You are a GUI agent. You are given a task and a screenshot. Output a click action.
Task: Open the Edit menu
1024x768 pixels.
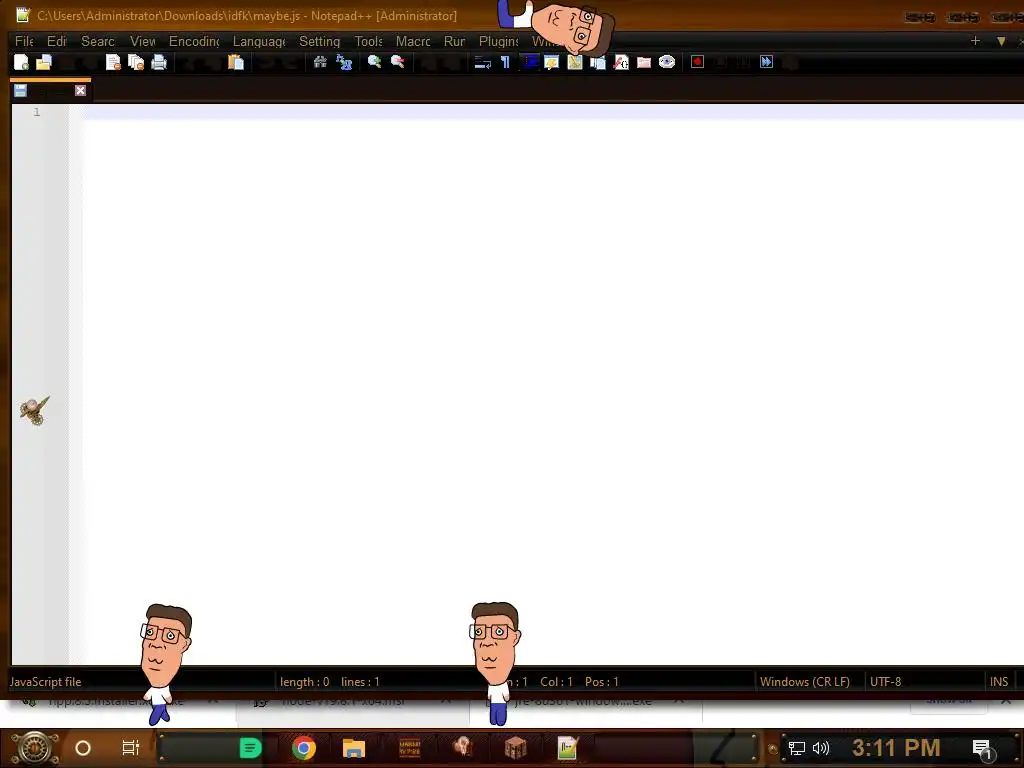coord(57,41)
